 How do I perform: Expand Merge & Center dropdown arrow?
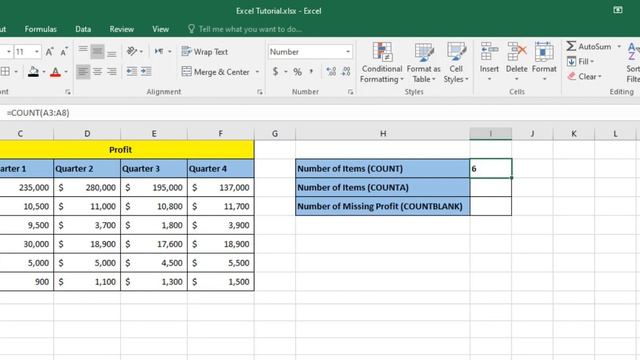(x=258, y=72)
